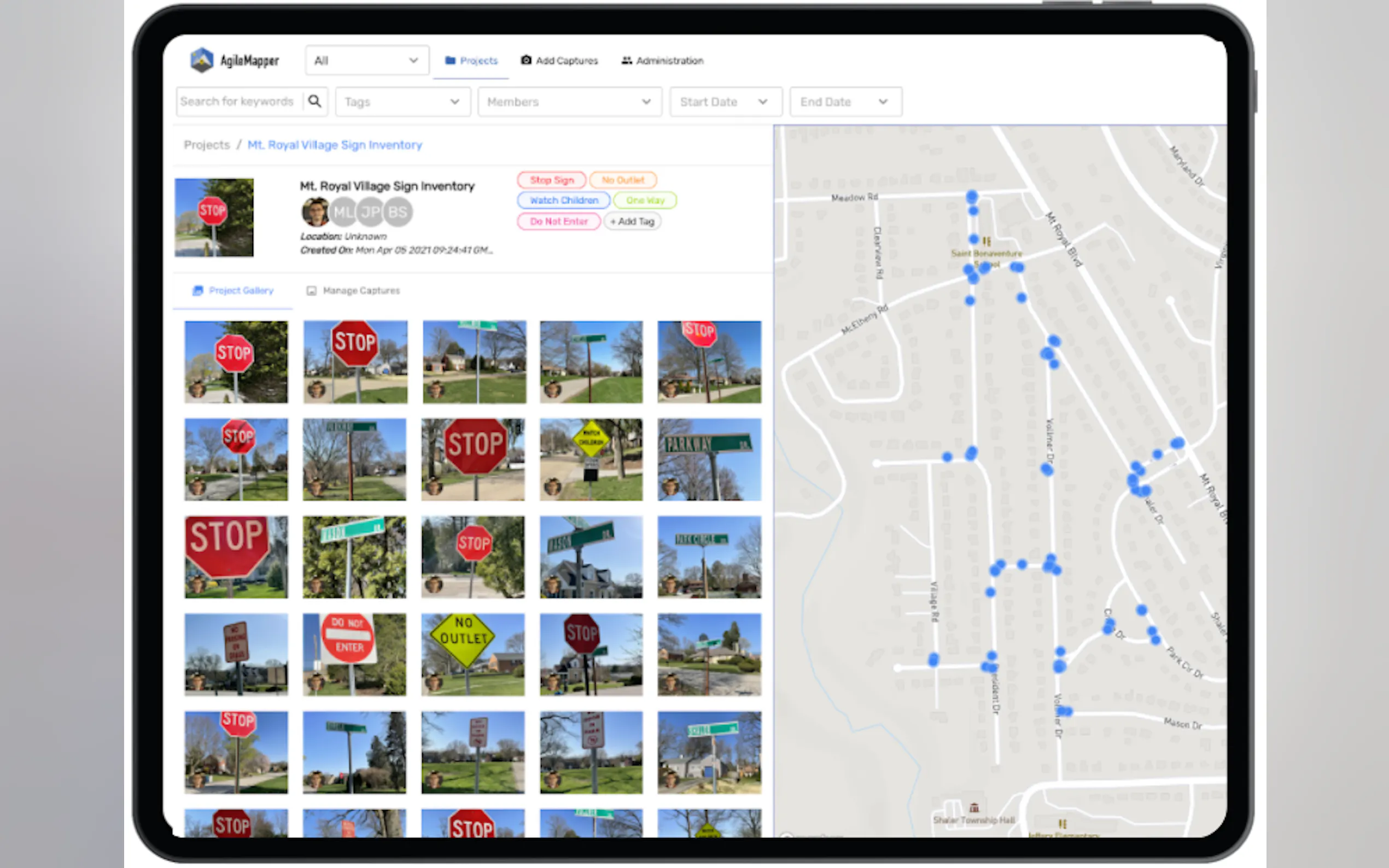
Task: Click the Projects folder icon
Action: coord(450,60)
